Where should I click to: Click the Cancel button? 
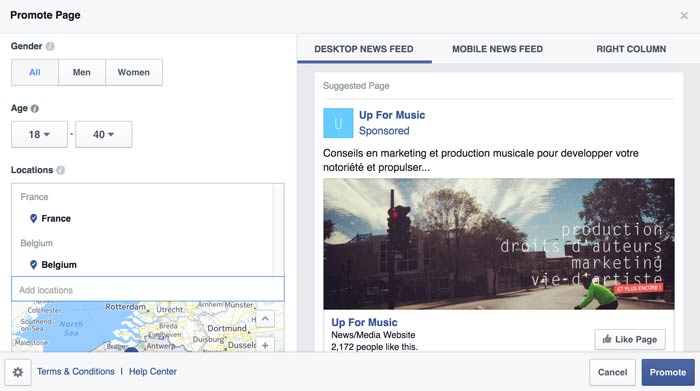coord(612,372)
